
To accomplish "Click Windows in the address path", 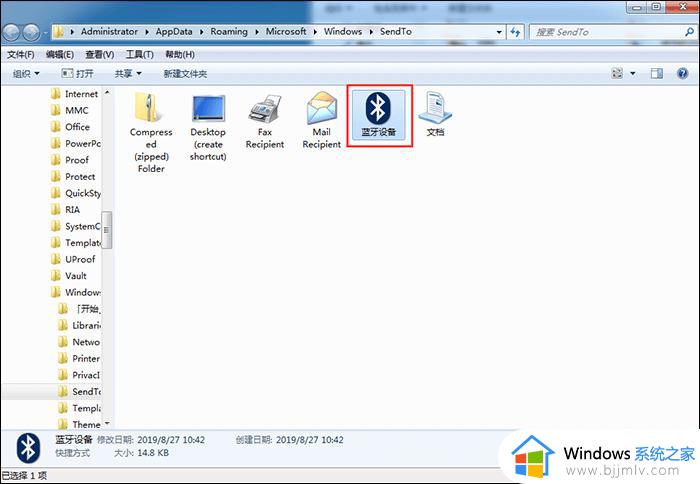I will point(343,32).
